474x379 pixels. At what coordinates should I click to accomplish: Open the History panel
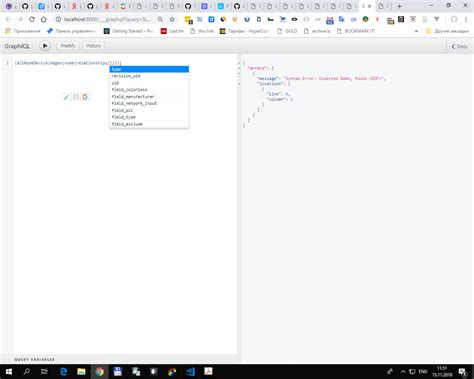click(x=93, y=46)
